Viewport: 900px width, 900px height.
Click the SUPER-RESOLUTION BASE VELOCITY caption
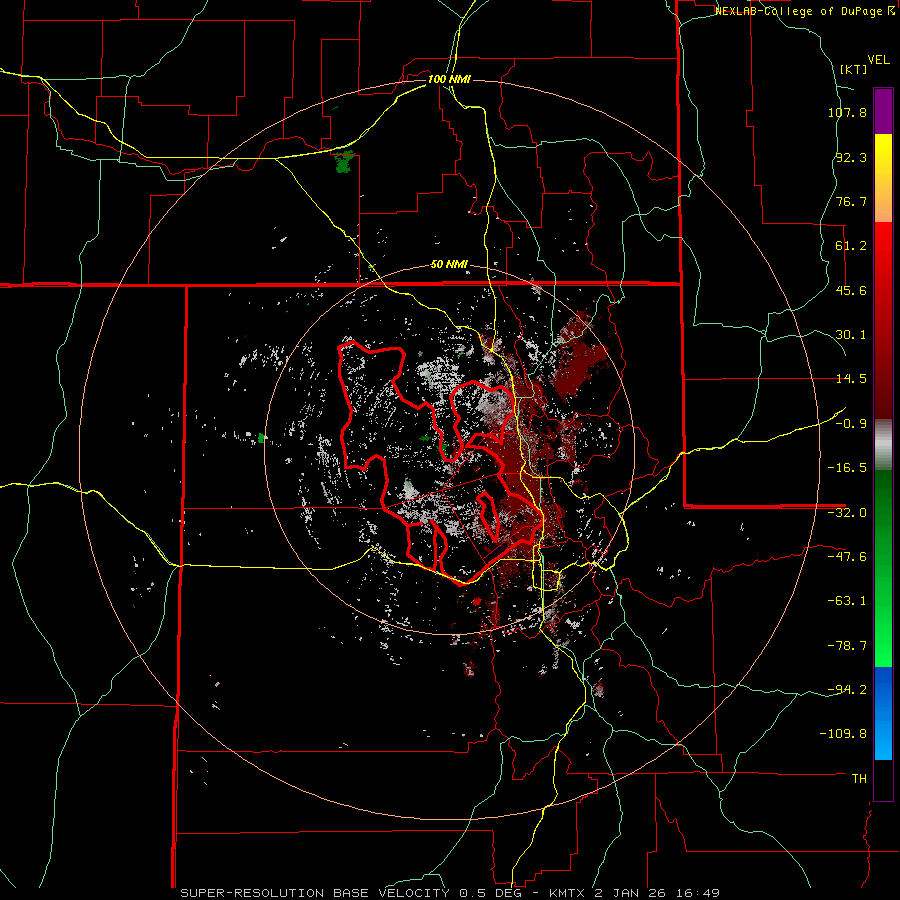tap(315, 893)
